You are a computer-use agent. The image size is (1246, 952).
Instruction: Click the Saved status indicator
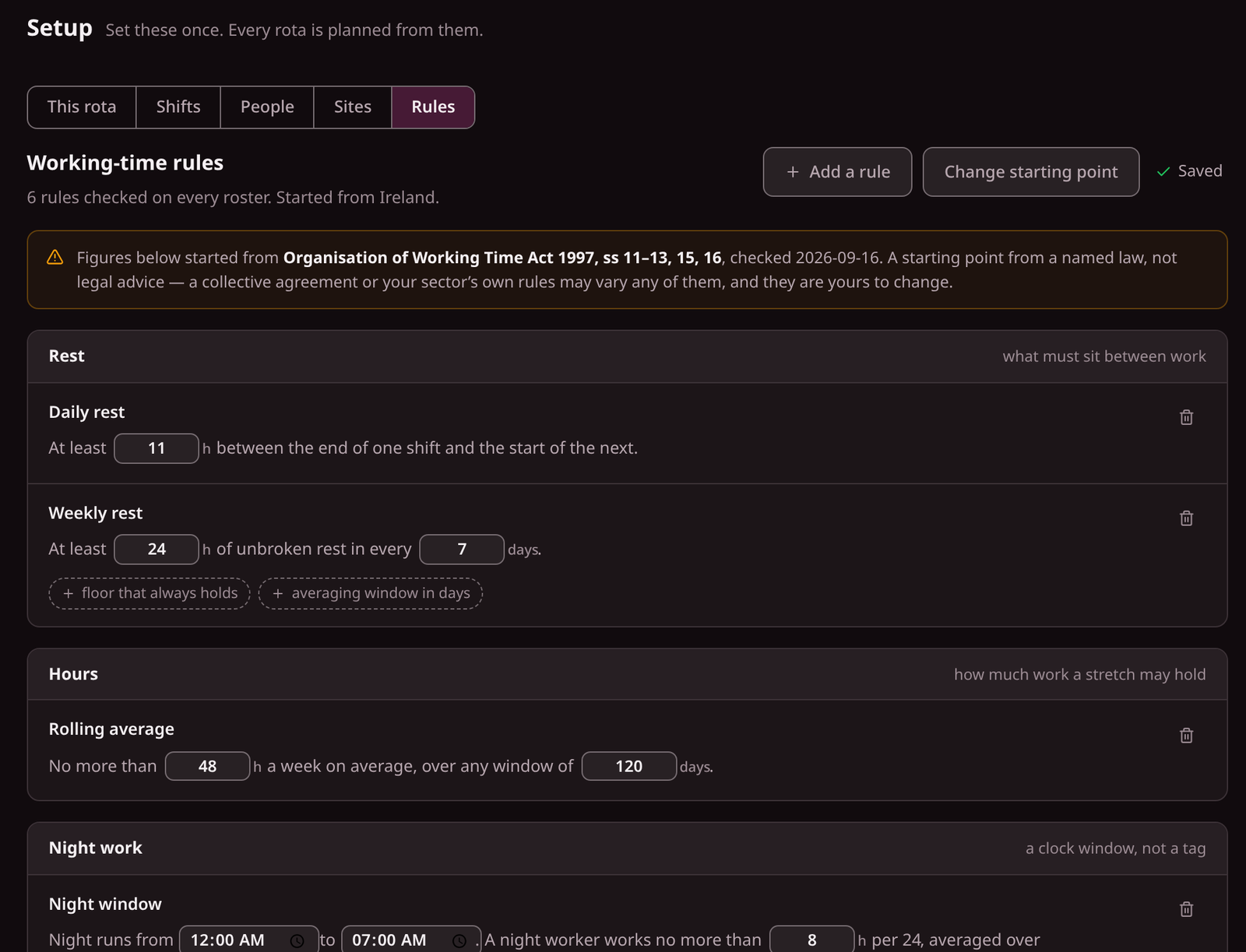click(x=1189, y=171)
